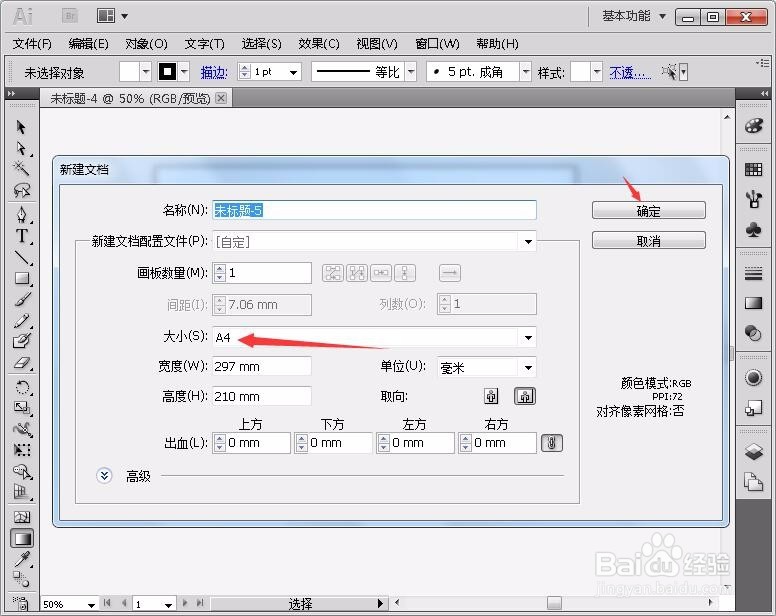Select the Eyedropper tool
776x616 pixels.
(21, 559)
